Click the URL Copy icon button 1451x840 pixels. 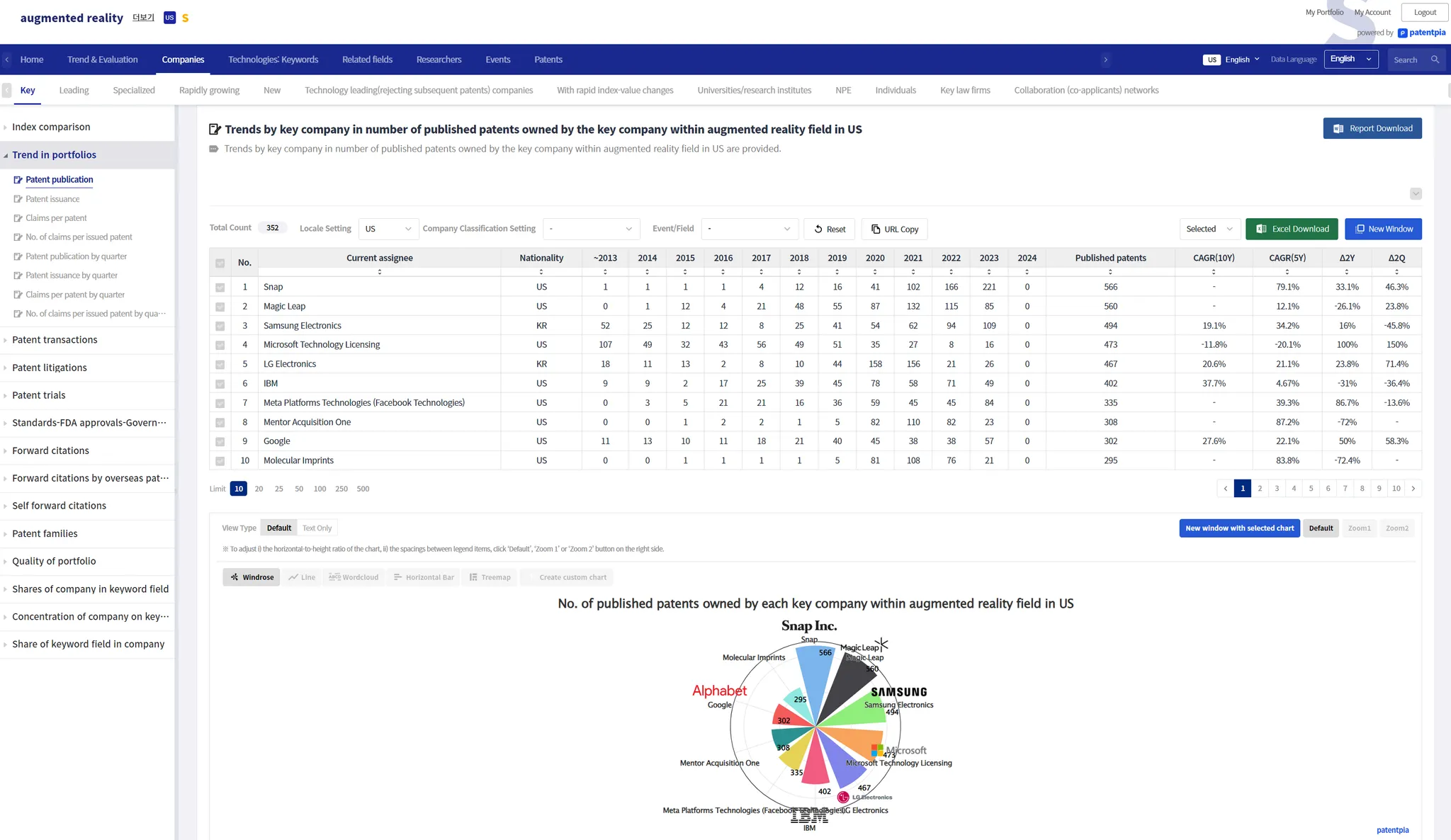click(876, 229)
